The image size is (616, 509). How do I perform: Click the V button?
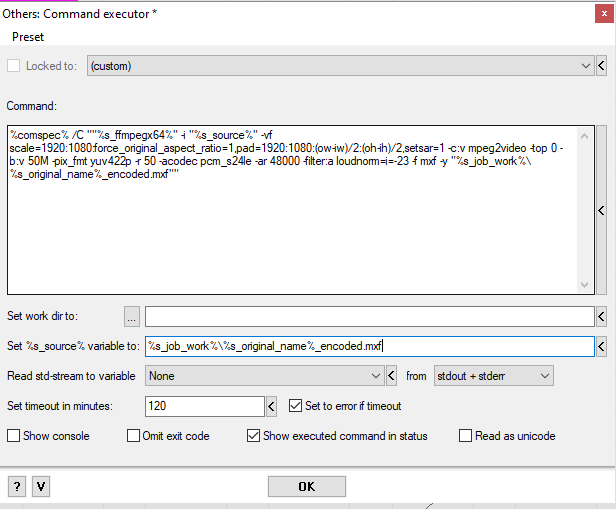pos(41,487)
